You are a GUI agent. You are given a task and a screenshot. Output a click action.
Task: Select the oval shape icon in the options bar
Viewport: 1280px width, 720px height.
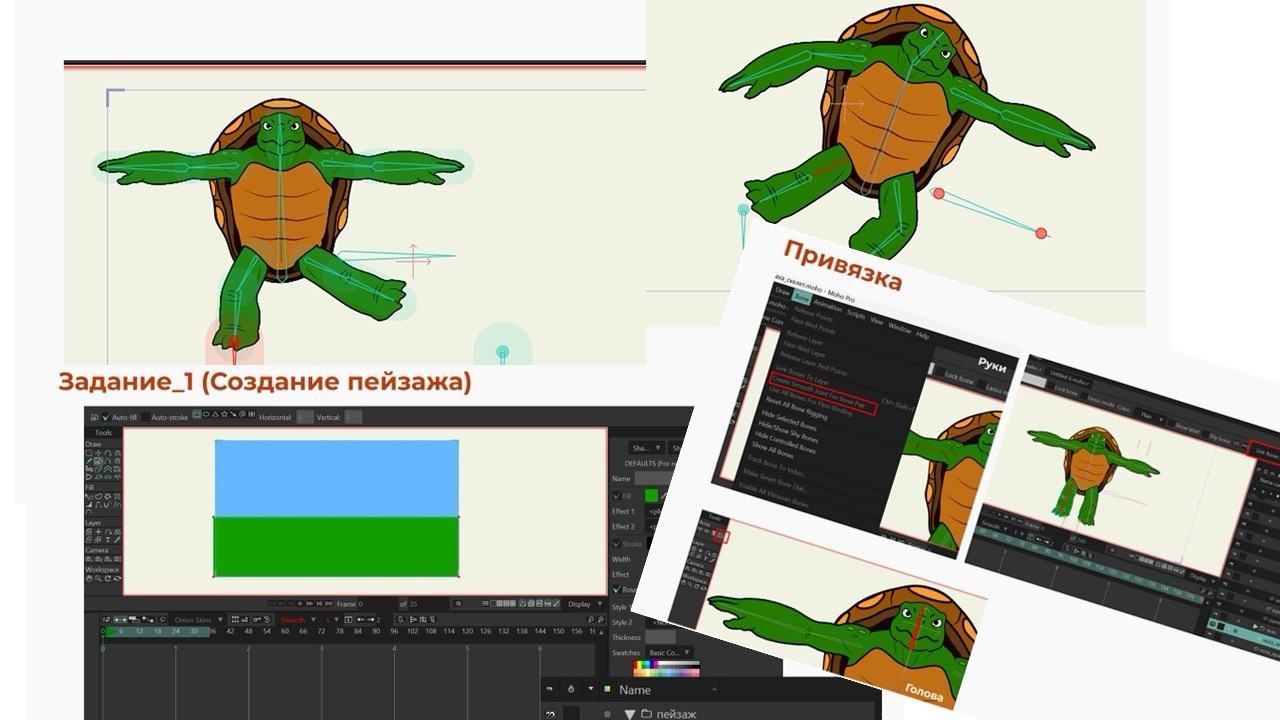[x=207, y=416]
